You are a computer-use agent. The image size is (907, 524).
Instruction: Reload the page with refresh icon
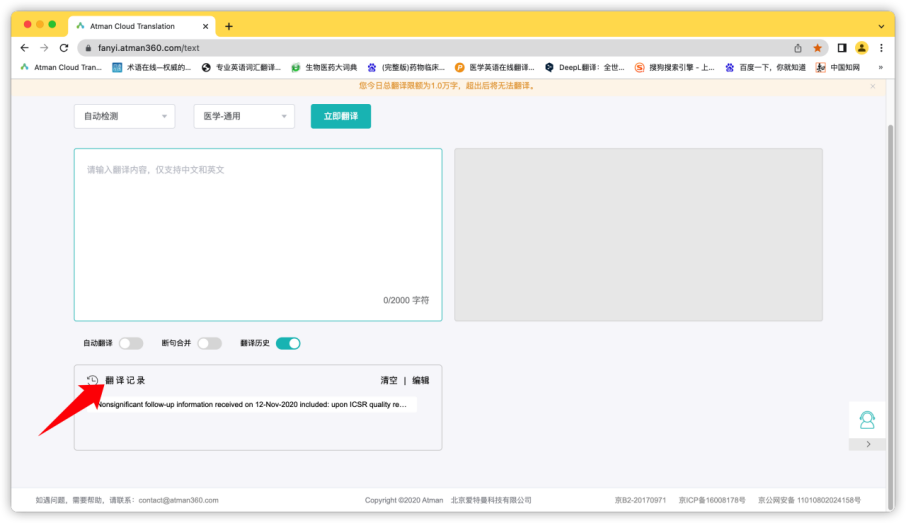coord(64,48)
